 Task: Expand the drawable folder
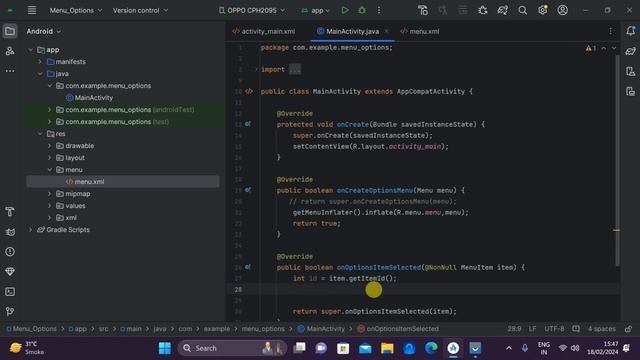[50, 146]
